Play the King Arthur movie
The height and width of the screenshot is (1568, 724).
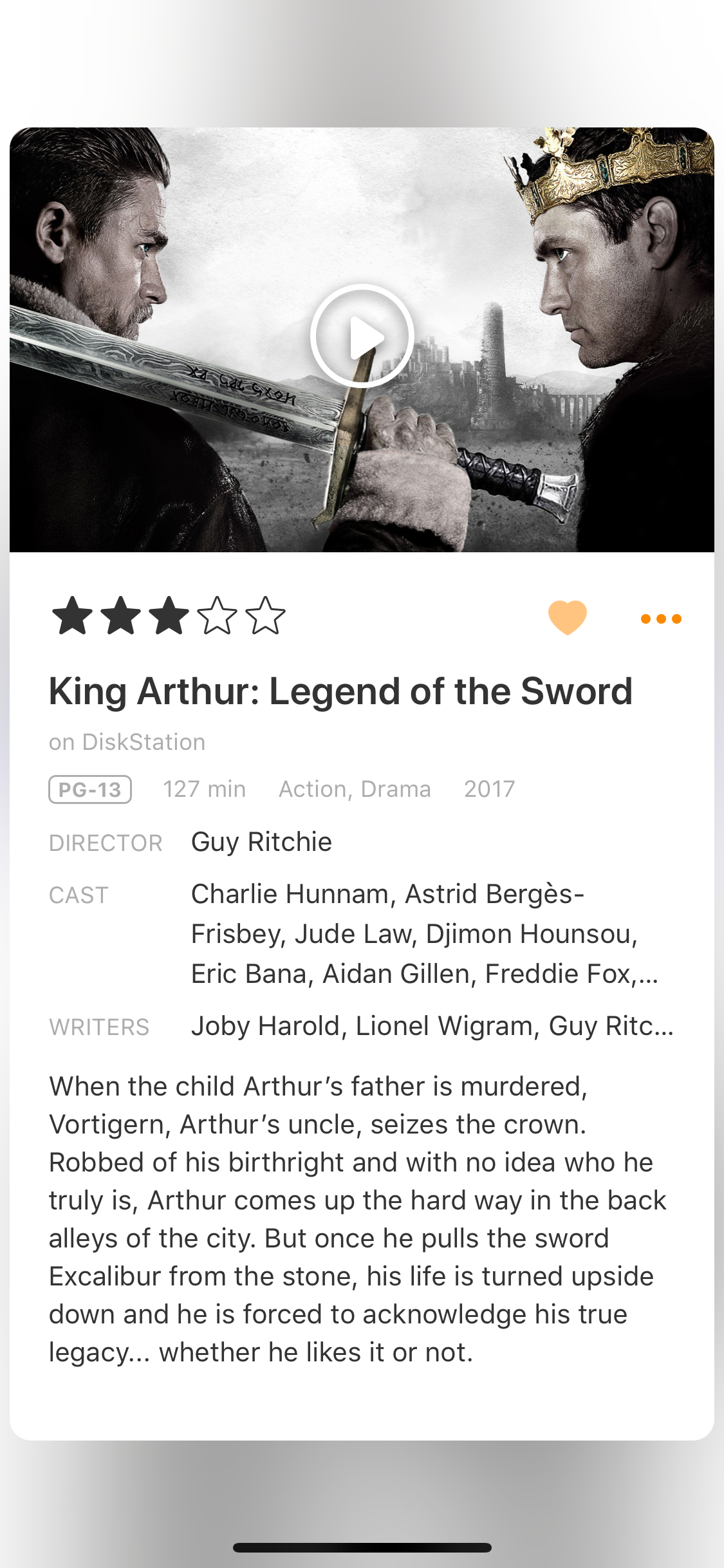[x=362, y=336]
